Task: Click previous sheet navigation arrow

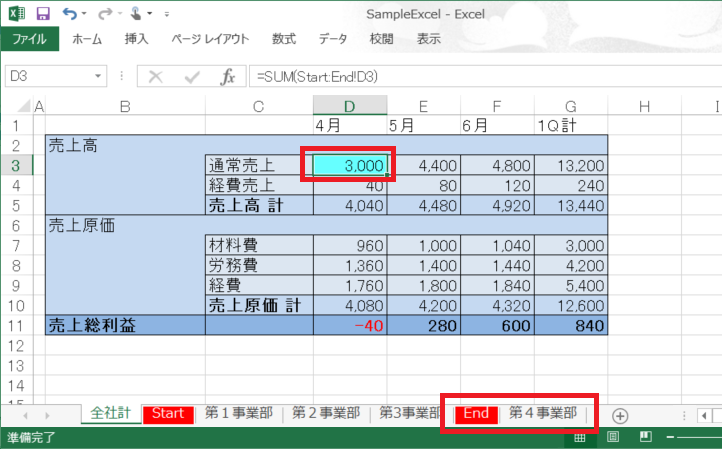Action: point(25,416)
